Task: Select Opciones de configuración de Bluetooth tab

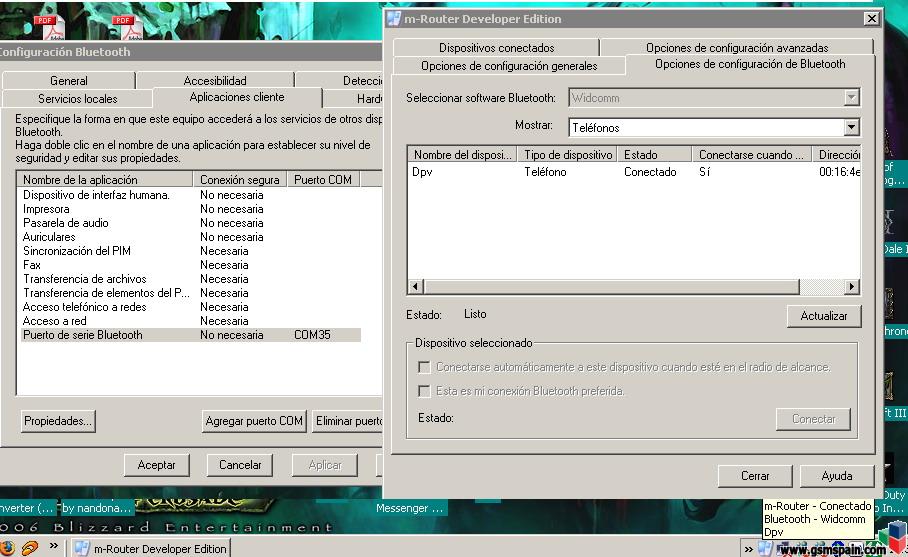Action: pos(750,64)
